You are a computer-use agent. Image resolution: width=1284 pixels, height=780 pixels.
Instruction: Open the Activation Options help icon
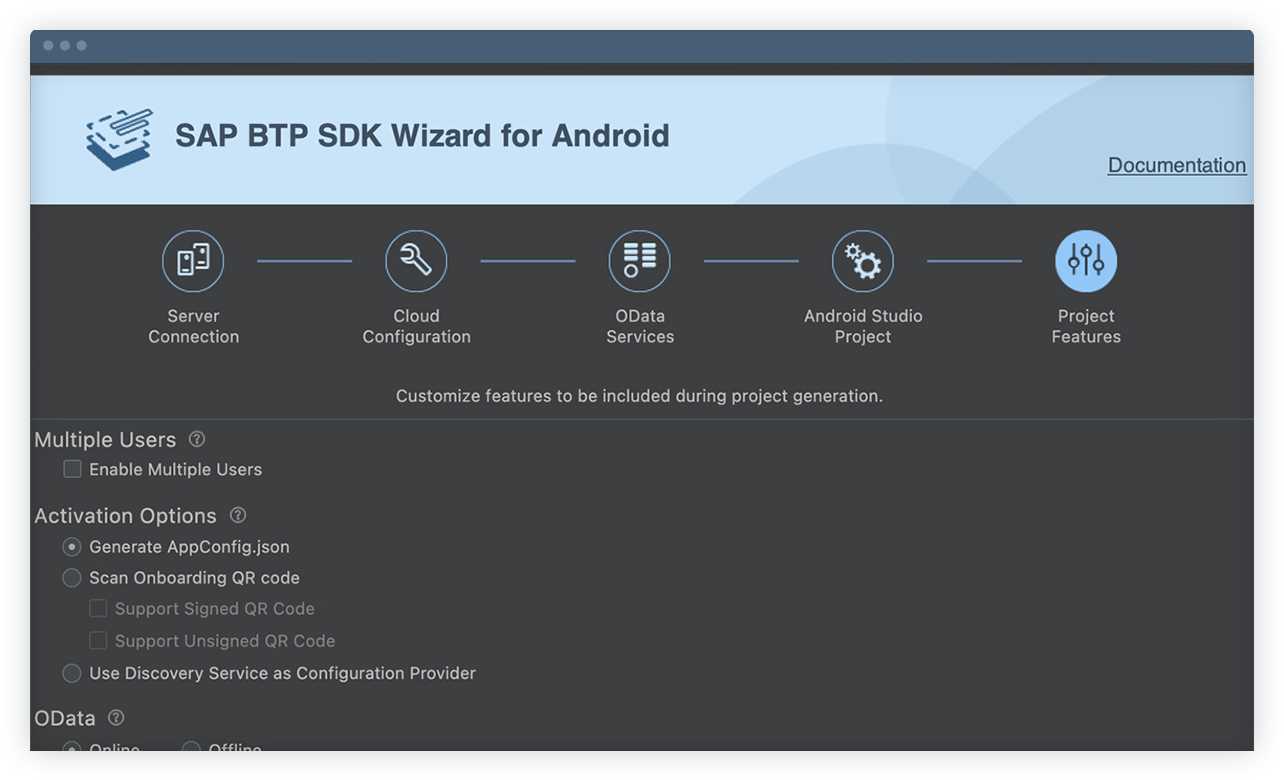[237, 515]
